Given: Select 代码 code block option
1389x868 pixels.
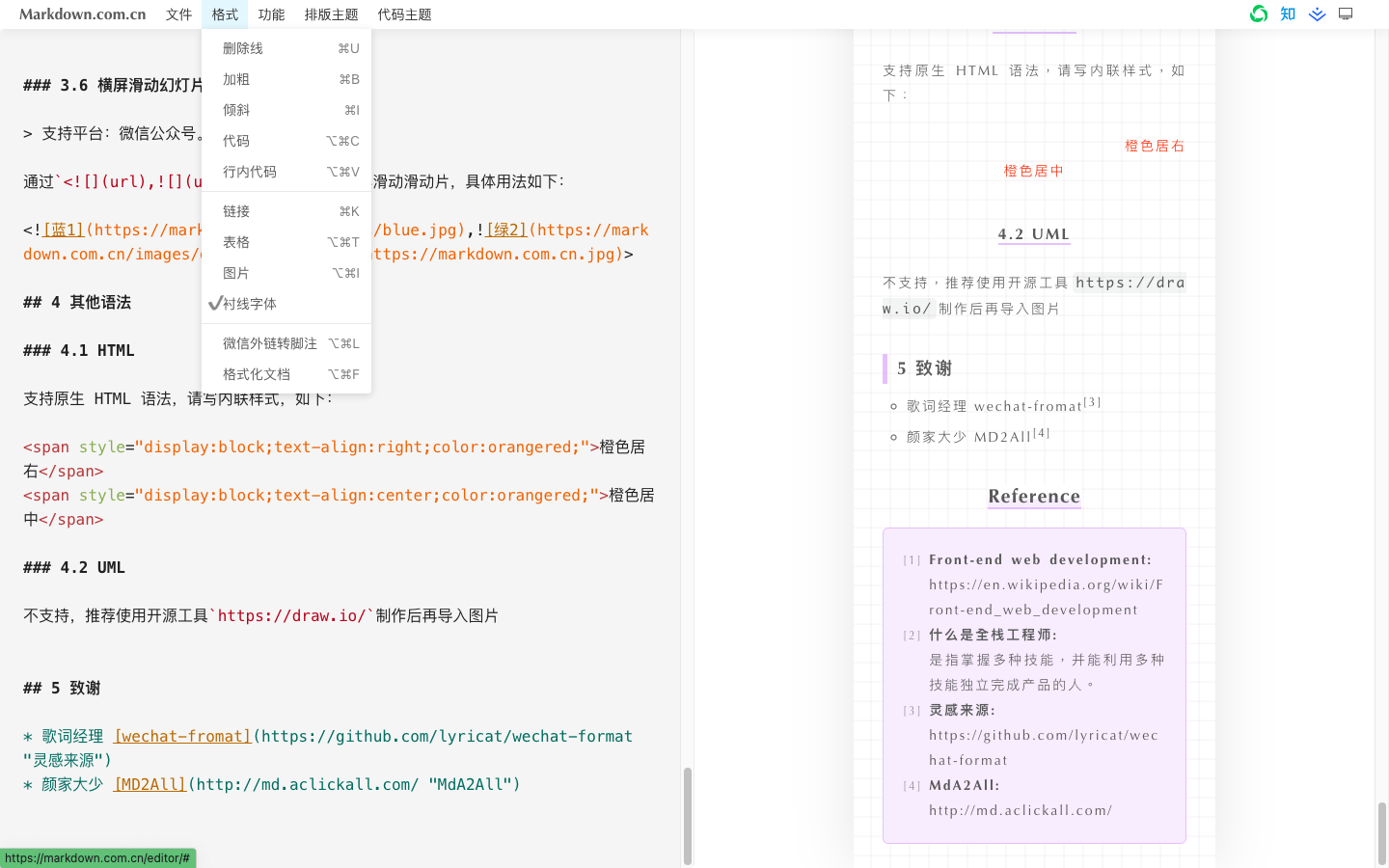Looking at the screenshot, I should coord(235,140).
